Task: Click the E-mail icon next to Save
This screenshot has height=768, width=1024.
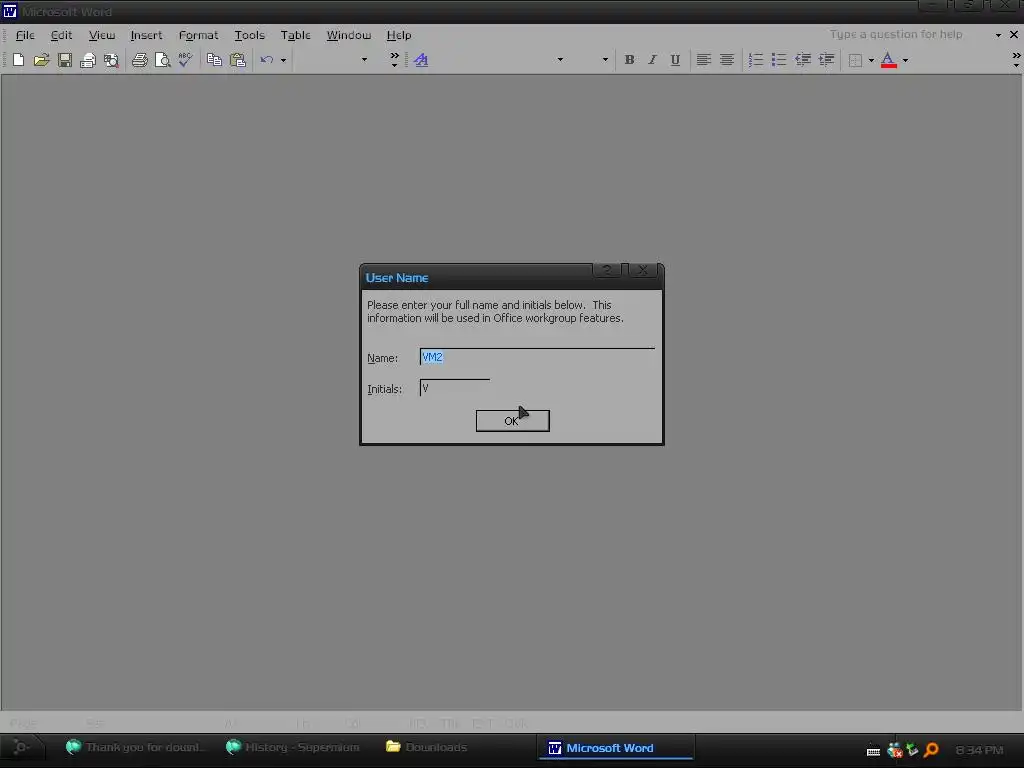Action: [88, 60]
